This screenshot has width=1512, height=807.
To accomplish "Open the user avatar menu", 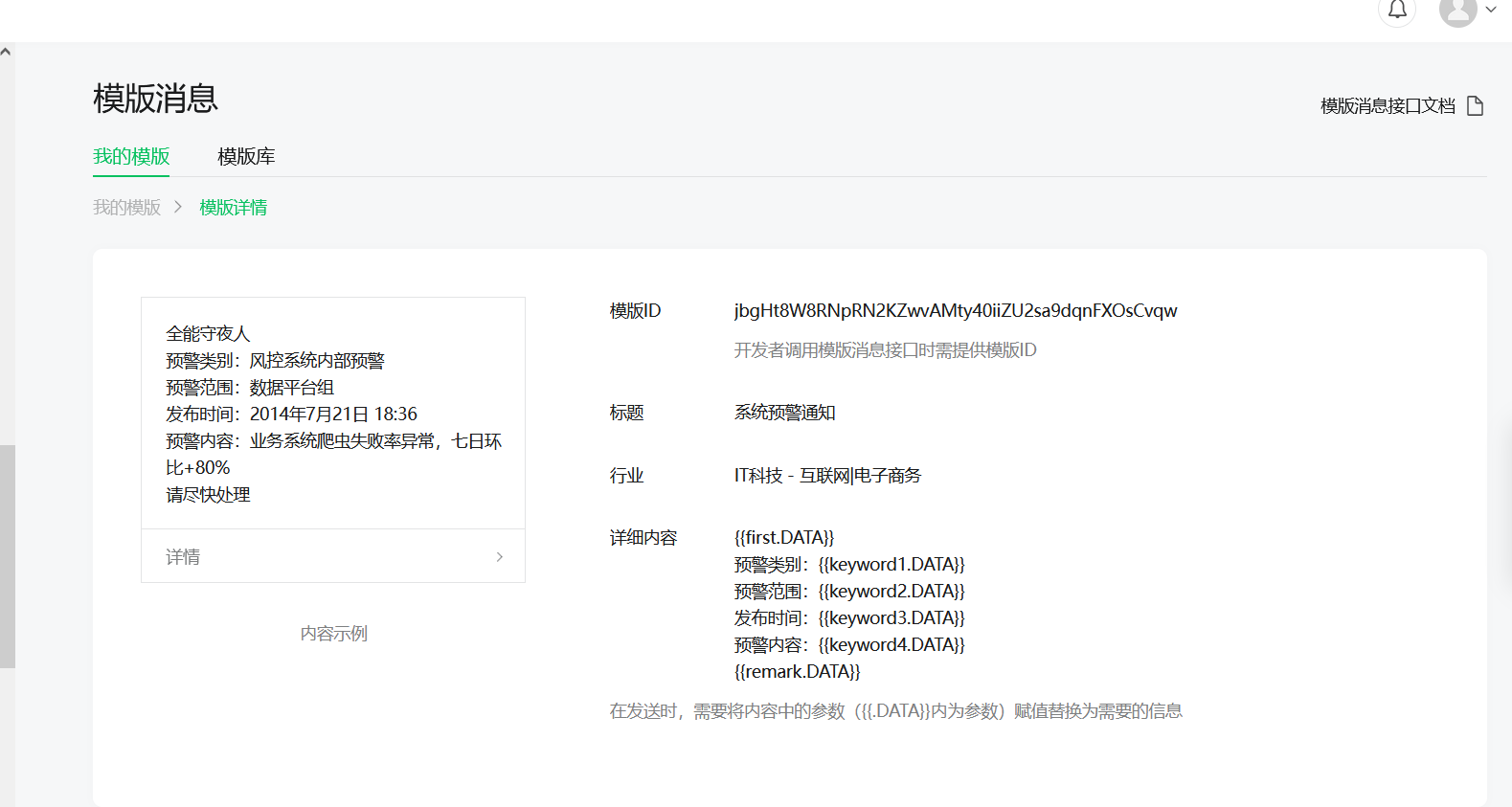I will coord(1457,11).
